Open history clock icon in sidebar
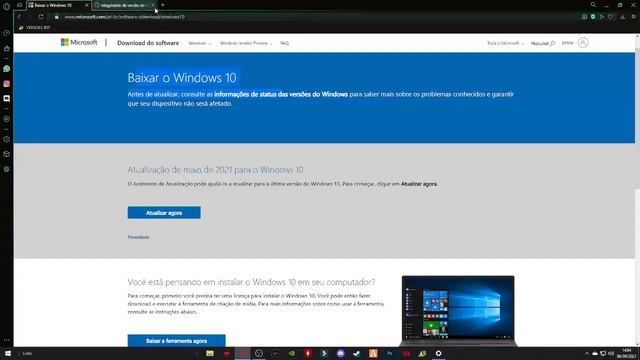The width and height of the screenshot is (640, 360). pos(7,139)
